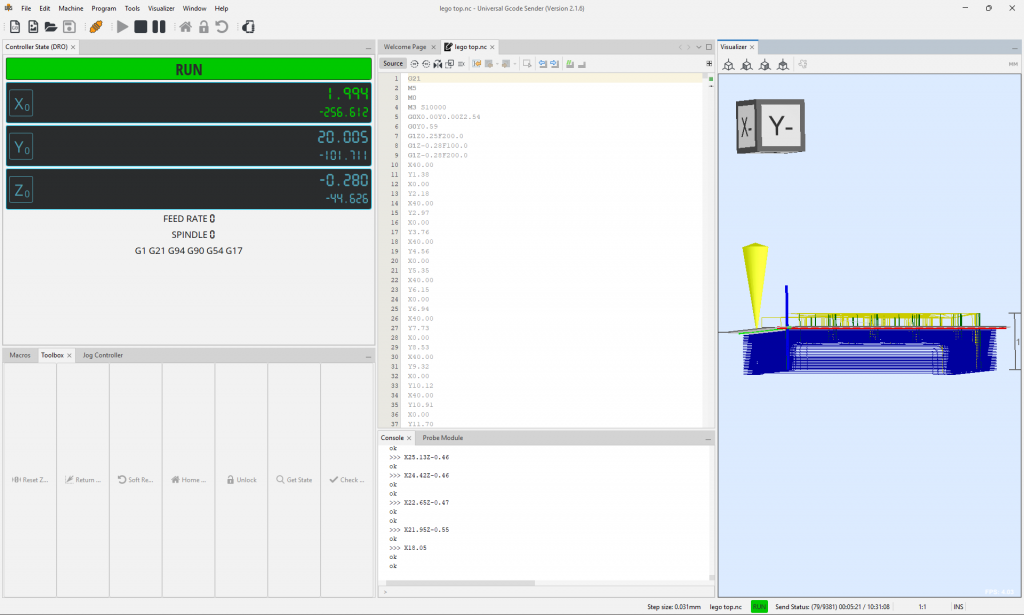Click the Open file folder icon
Screen dimensions: 1024x615
point(50,27)
